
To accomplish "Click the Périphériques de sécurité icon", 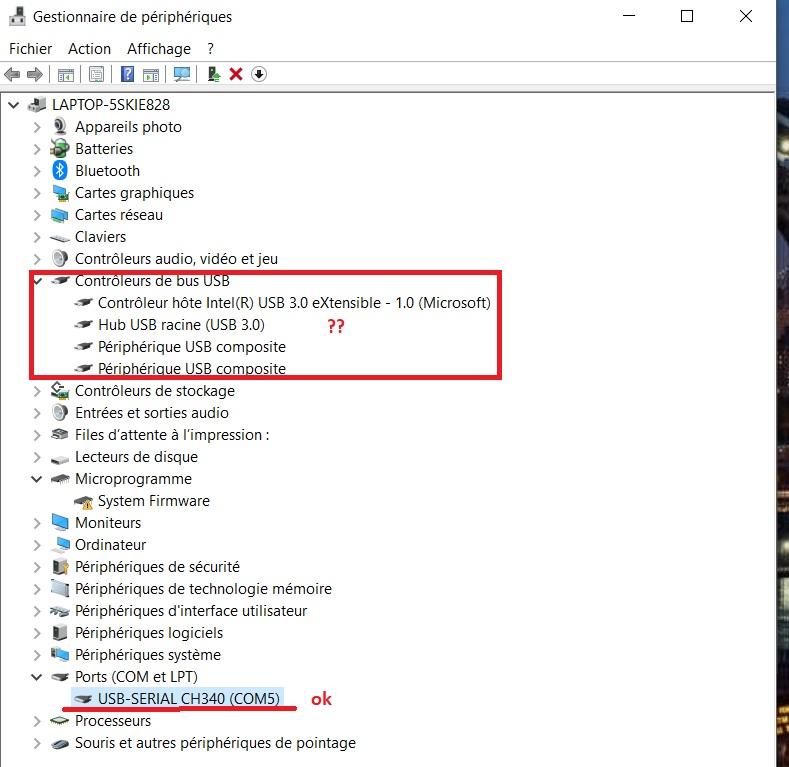I will pos(60,567).
